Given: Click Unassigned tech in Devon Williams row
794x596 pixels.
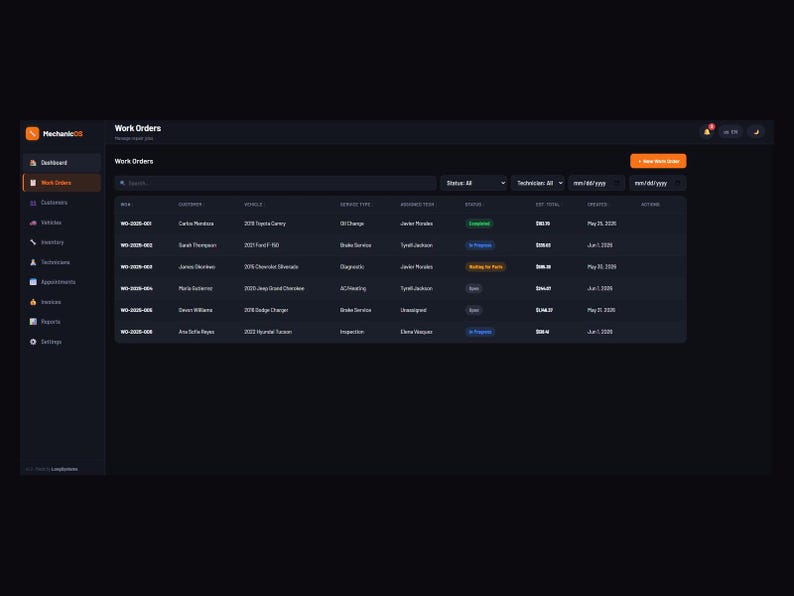Looking at the screenshot, I should [x=413, y=310].
